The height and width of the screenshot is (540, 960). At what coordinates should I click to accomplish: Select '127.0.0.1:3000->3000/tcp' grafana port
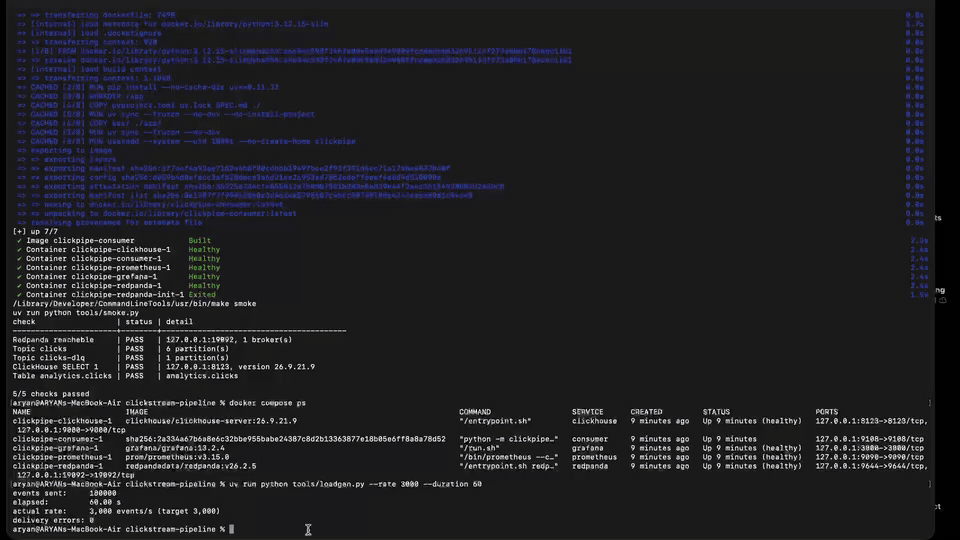869,448
